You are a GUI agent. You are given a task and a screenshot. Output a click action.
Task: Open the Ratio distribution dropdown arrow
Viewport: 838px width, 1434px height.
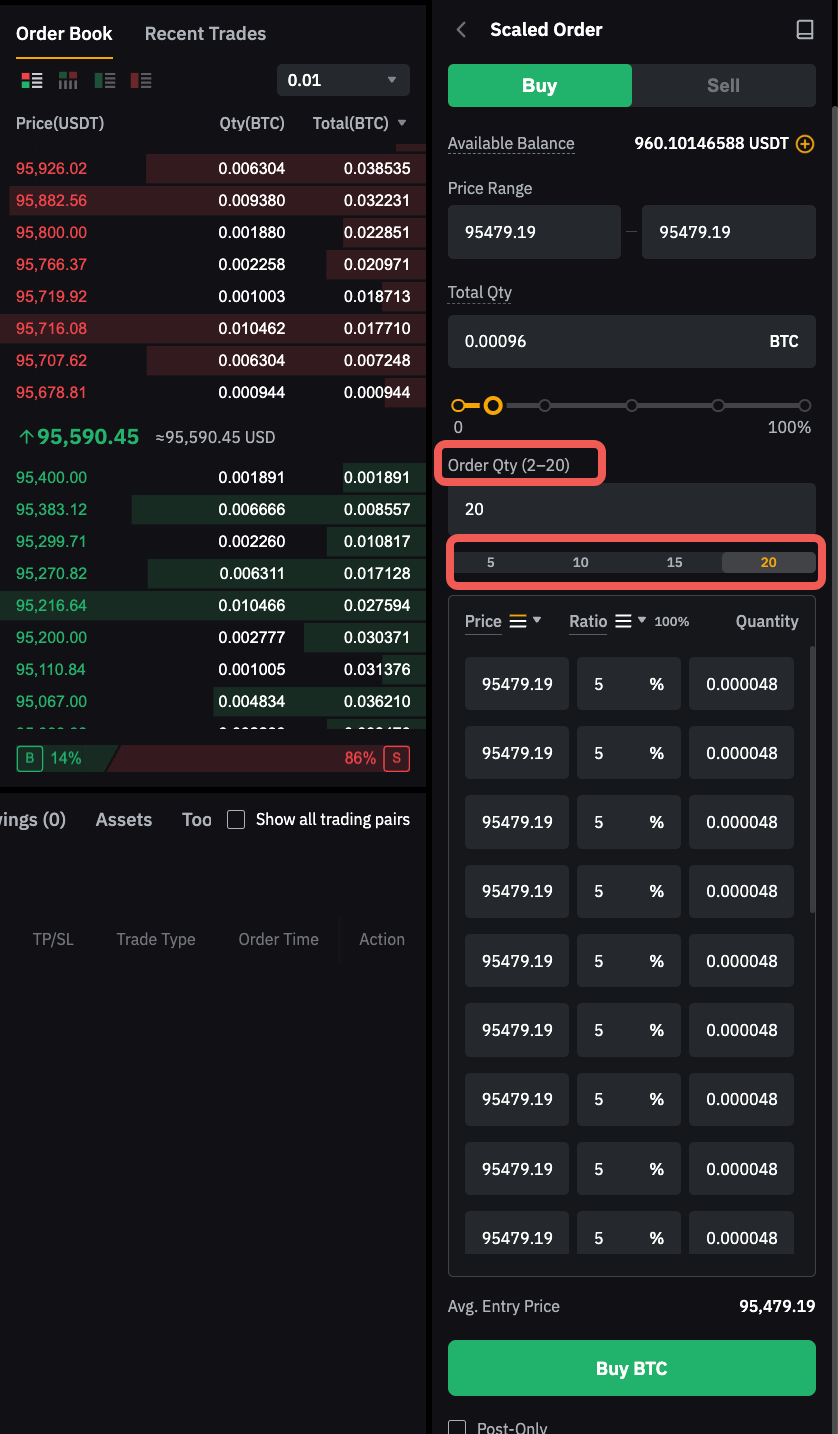[x=642, y=620]
